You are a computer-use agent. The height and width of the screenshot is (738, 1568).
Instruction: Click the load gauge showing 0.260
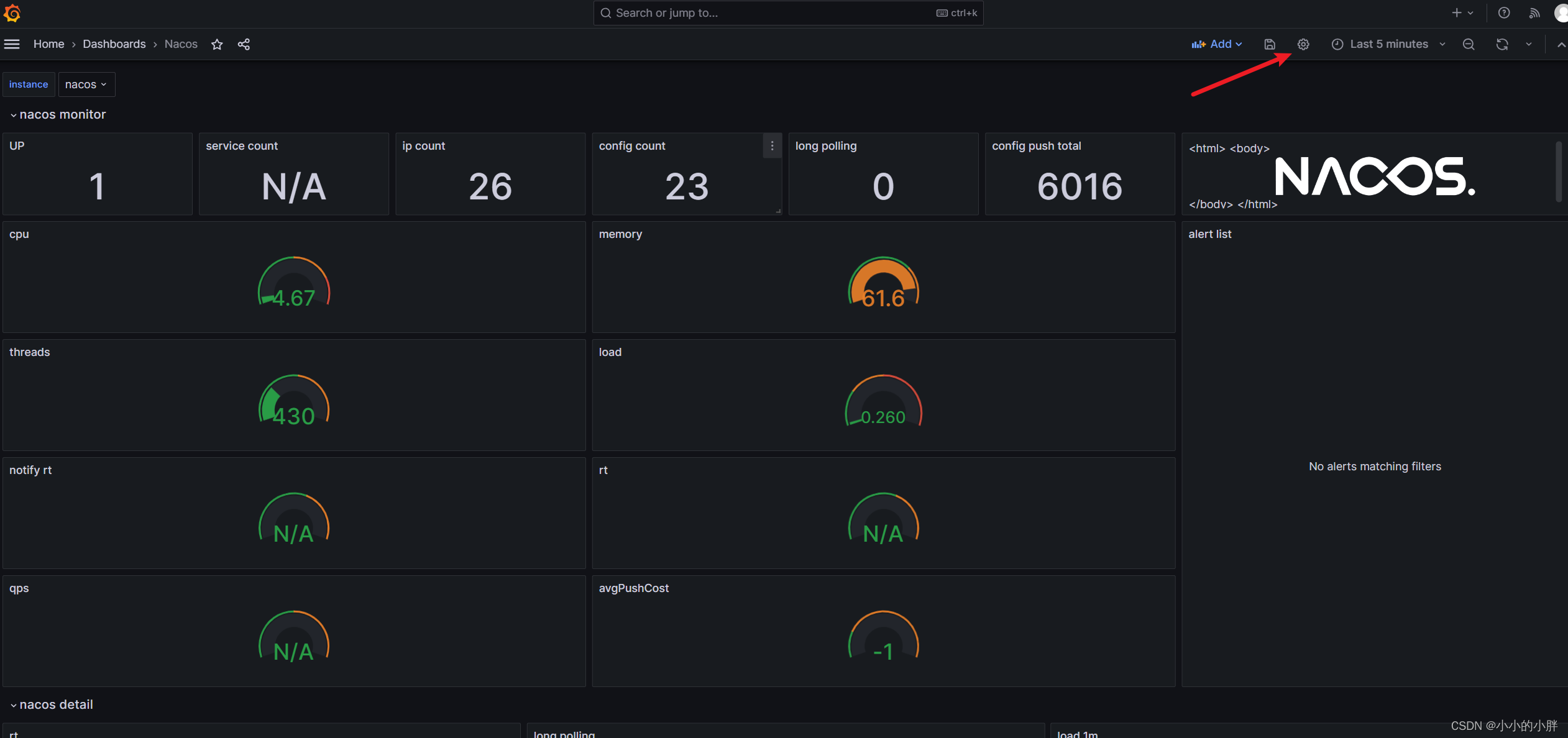coord(883,401)
